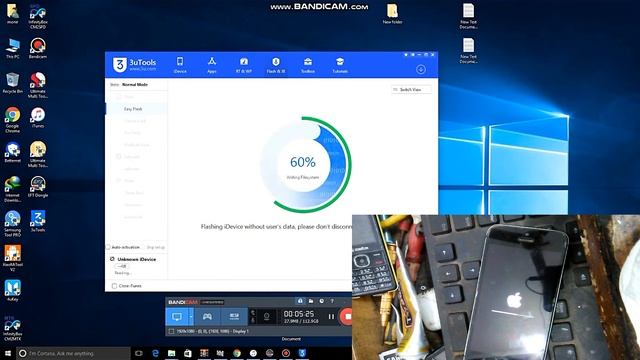The width and height of the screenshot is (640, 360).
Task: Click the 3uTools downloads arrow icon
Action: pos(420,69)
